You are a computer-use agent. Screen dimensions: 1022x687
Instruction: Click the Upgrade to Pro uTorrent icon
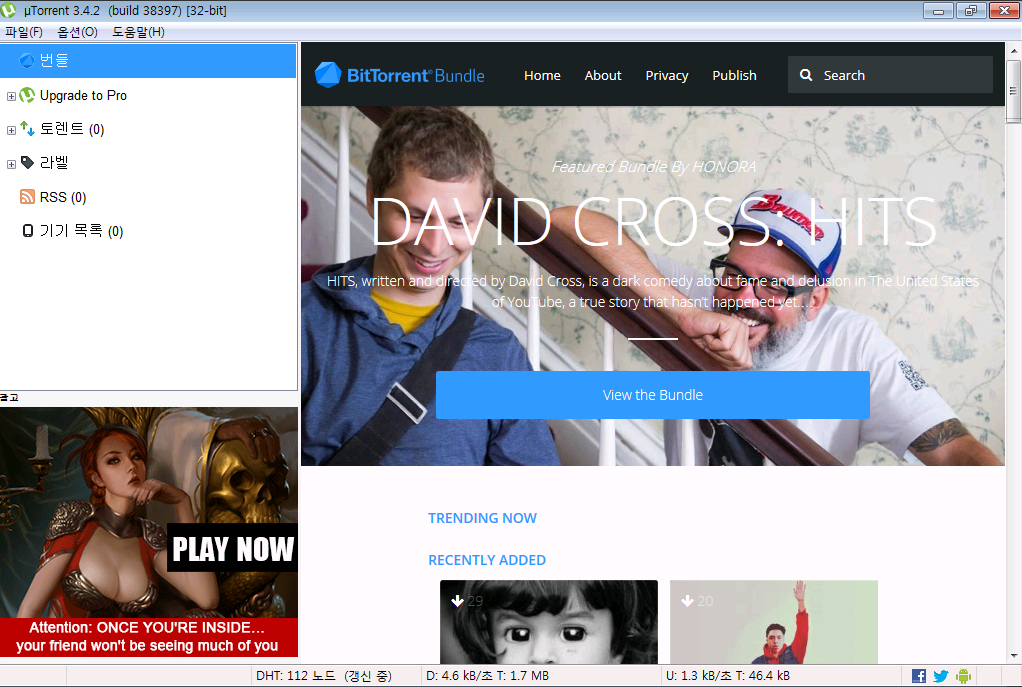click(x=27, y=95)
